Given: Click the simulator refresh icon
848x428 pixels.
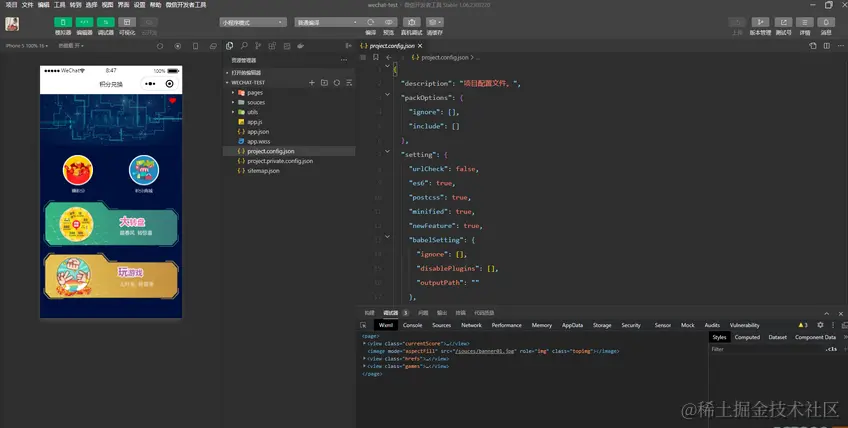Looking at the screenshot, I should pyautogui.click(x=160, y=46).
